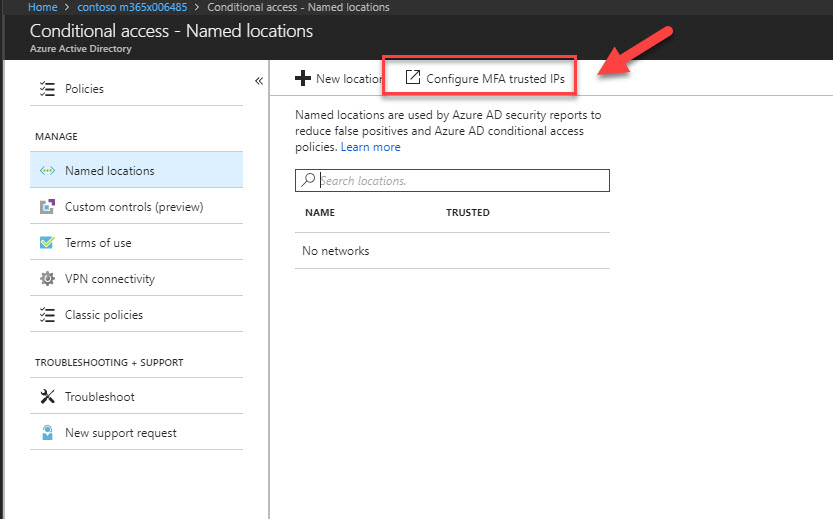Viewport: 833px width, 519px height.
Task: Click the Classic policies list icon
Action: (x=47, y=314)
